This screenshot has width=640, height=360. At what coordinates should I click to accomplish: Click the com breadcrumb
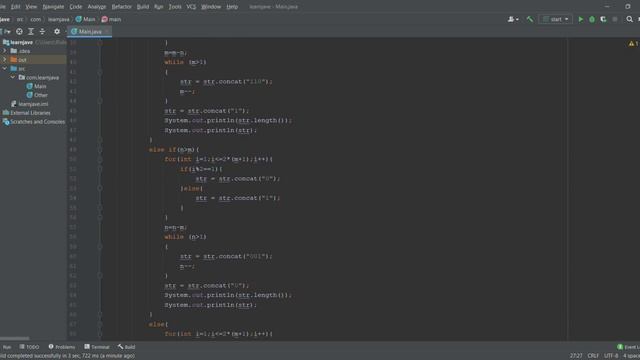(x=36, y=19)
